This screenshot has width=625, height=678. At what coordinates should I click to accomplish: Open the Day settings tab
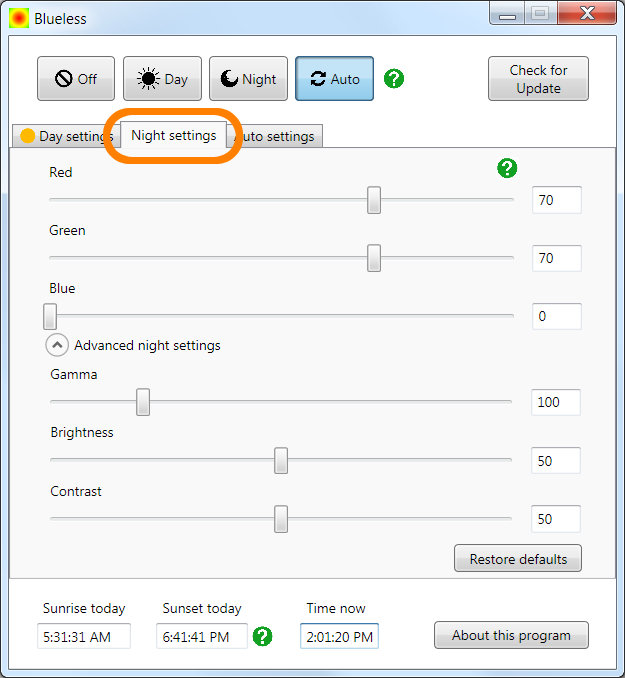pyautogui.click(x=65, y=136)
